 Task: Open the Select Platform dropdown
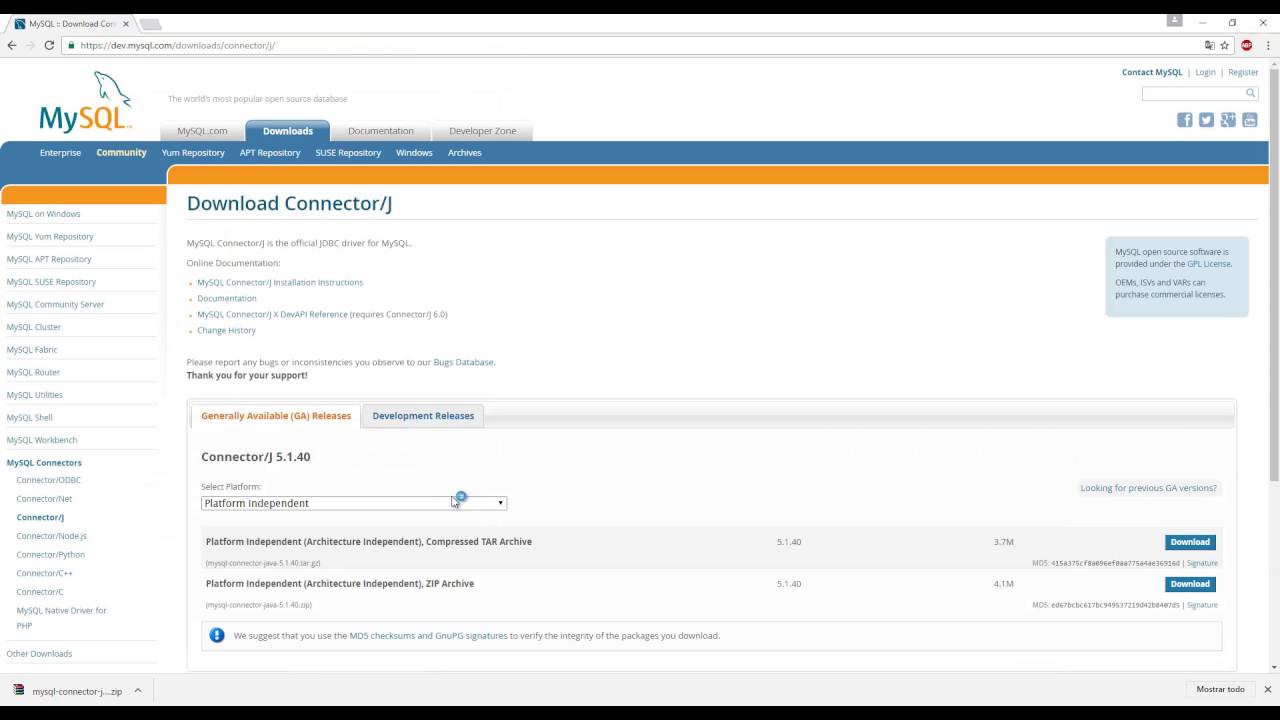tap(354, 503)
